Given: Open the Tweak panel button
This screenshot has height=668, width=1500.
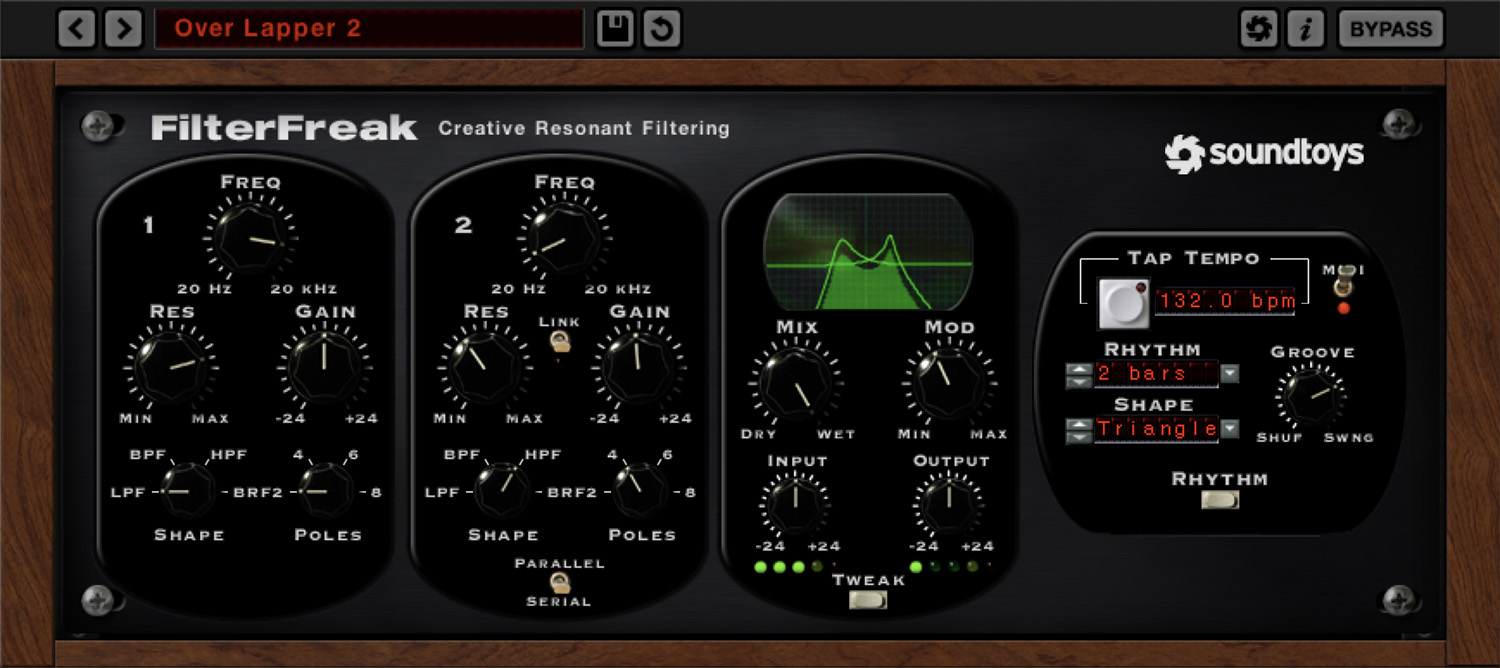Looking at the screenshot, I should (x=867, y=600).
